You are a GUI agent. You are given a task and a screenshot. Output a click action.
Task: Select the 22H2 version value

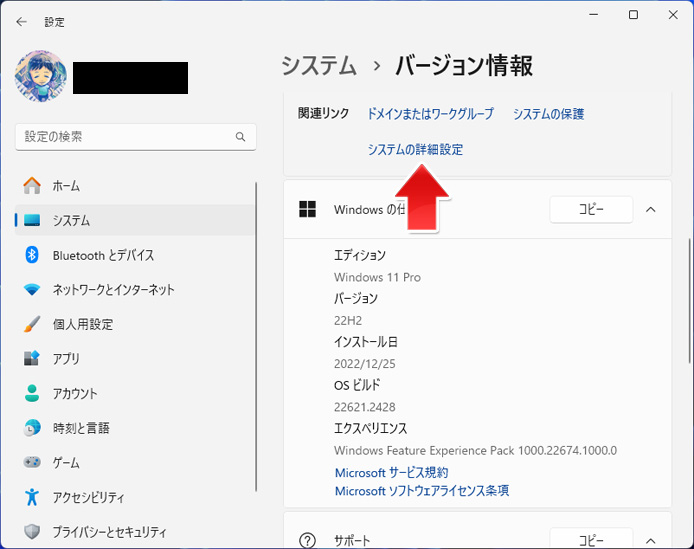(348, 321)
